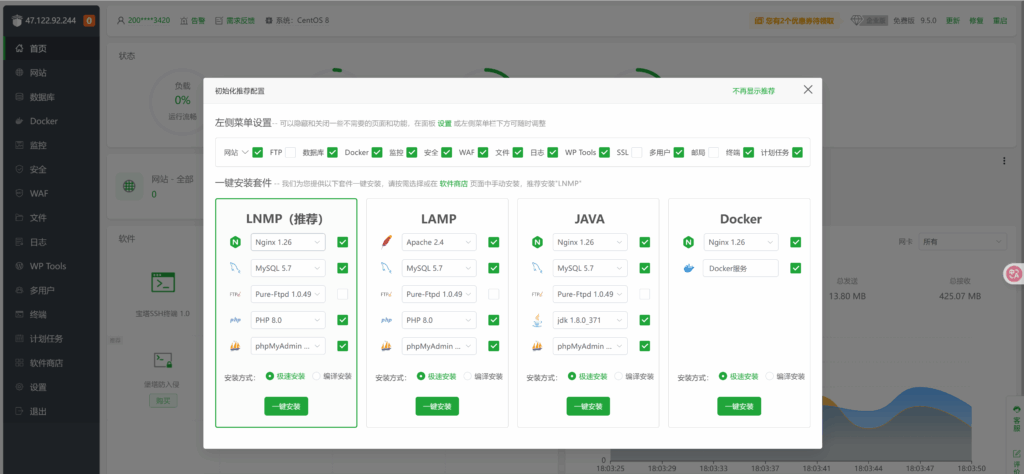Toggle the 计划任务 menu checkbox
The height and width of the screenshot is (474, 1024).
click(x=797, y=153)
